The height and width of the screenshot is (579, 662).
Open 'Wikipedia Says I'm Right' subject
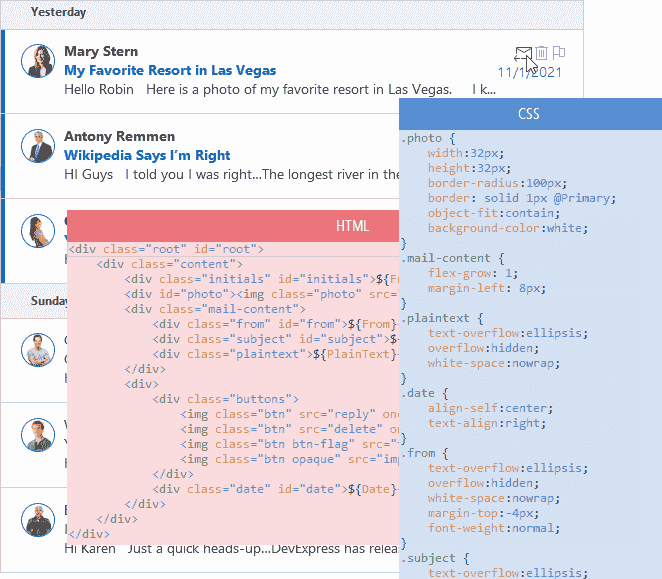[x=147, y=155]
